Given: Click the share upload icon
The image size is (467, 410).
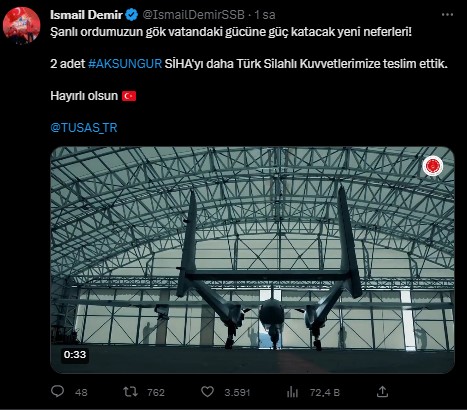Looking at the screenshot, I should 382,392.
